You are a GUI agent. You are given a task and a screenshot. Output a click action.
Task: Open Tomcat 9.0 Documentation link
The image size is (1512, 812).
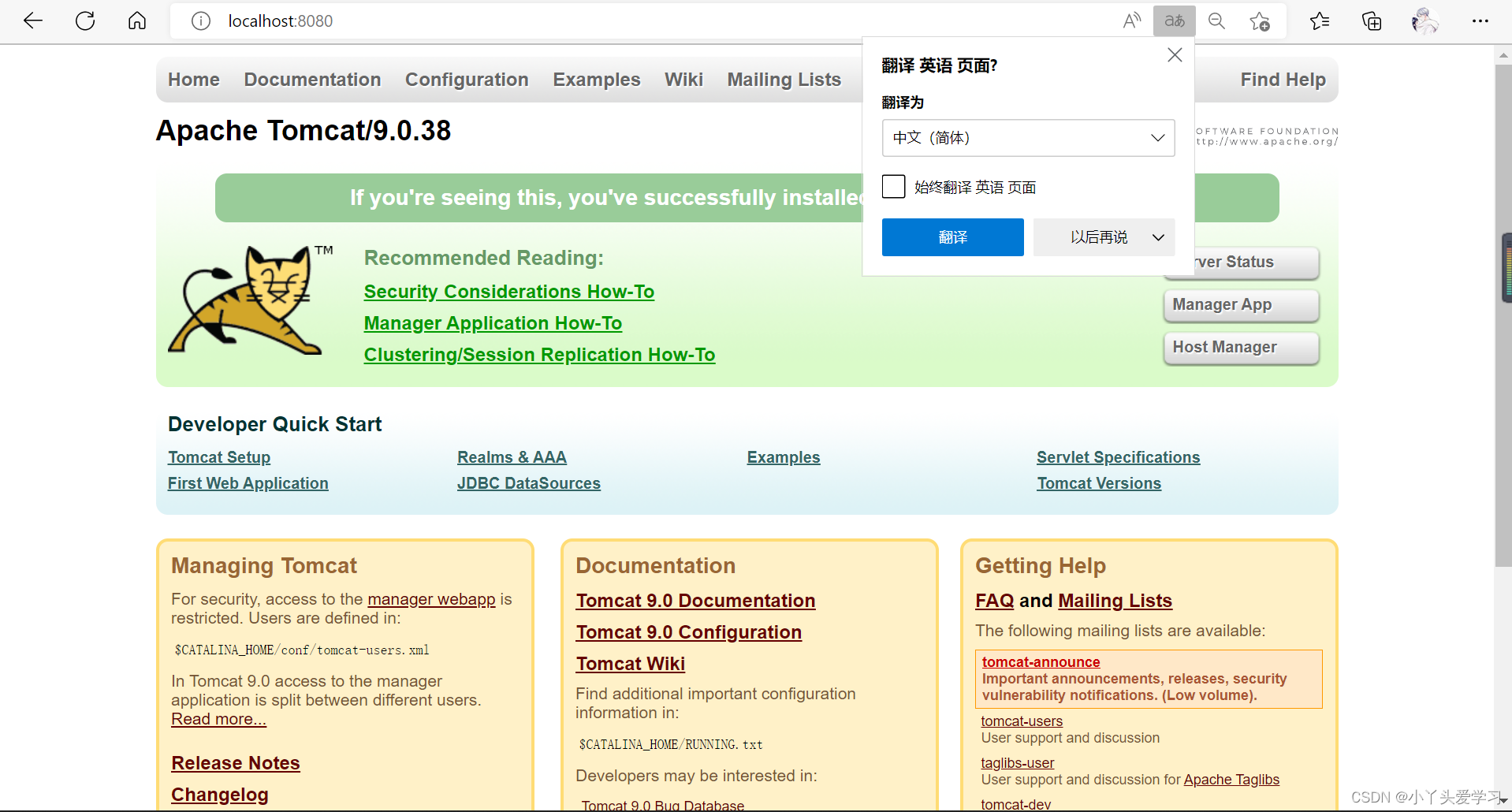695,601
